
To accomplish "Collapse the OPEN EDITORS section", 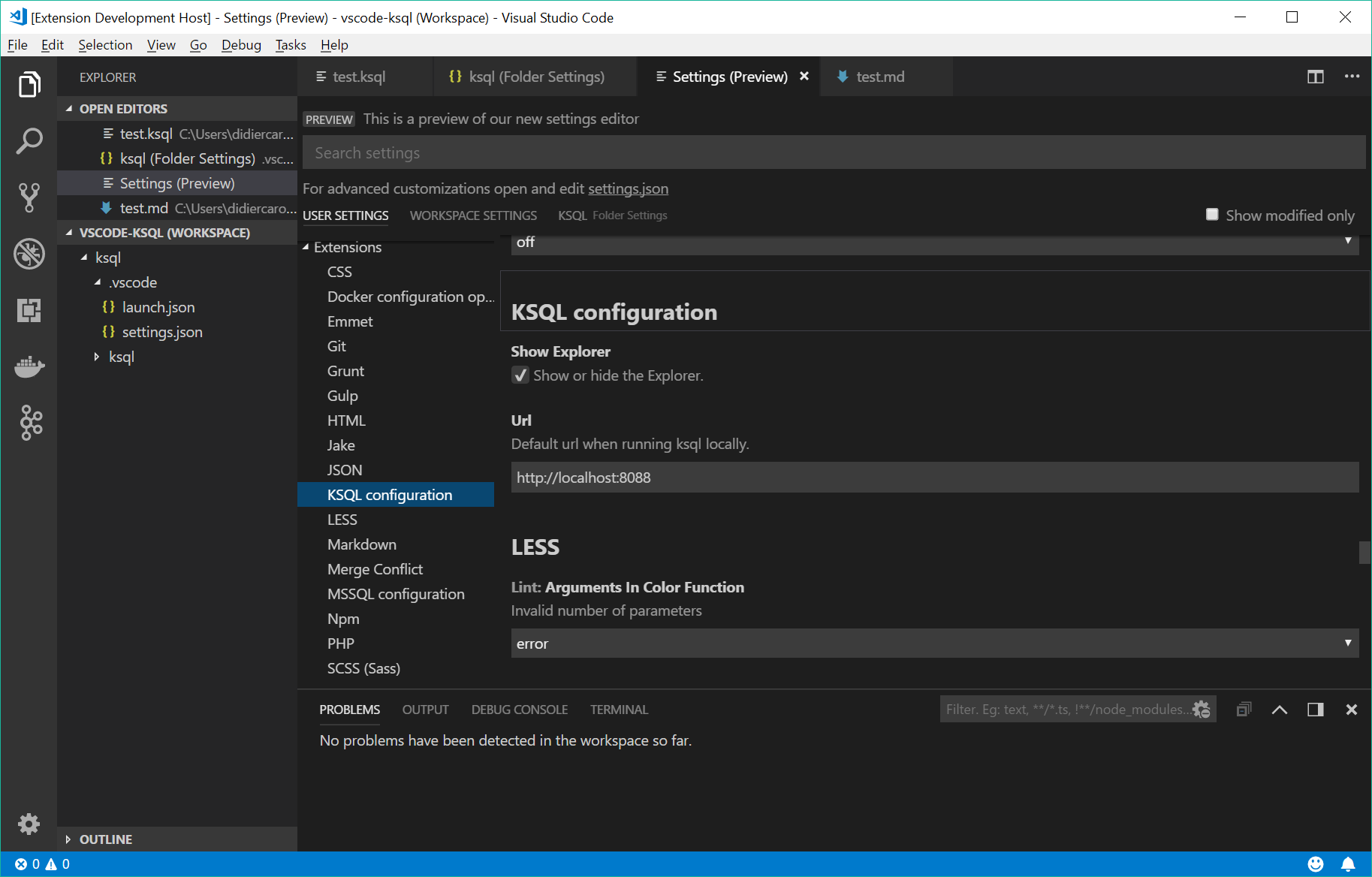I will tap(69, 109).
